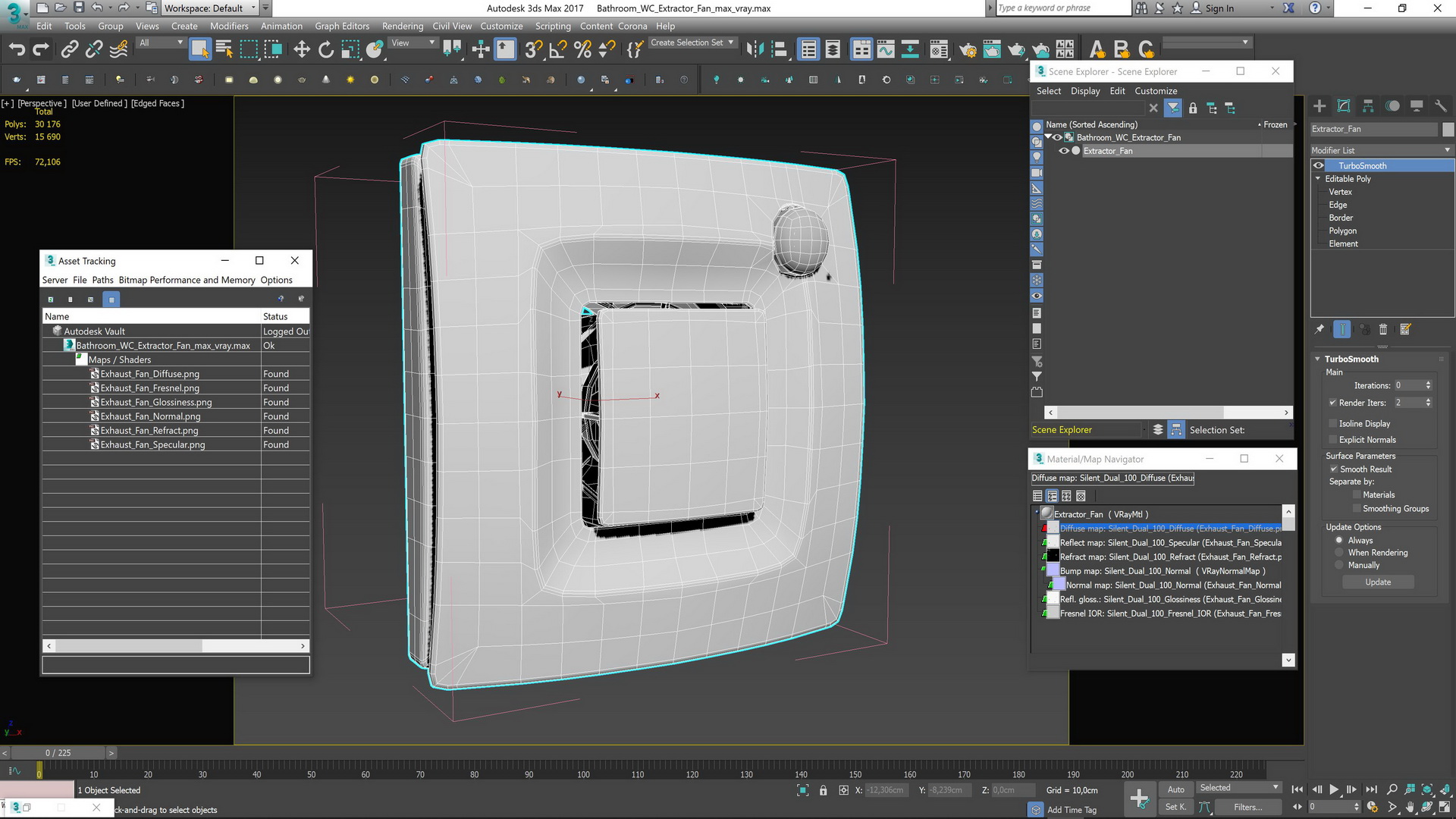Enable the Explicit Normals checkbox
The width and height of the screenshot is (1456, 819).
(1332, 440)
